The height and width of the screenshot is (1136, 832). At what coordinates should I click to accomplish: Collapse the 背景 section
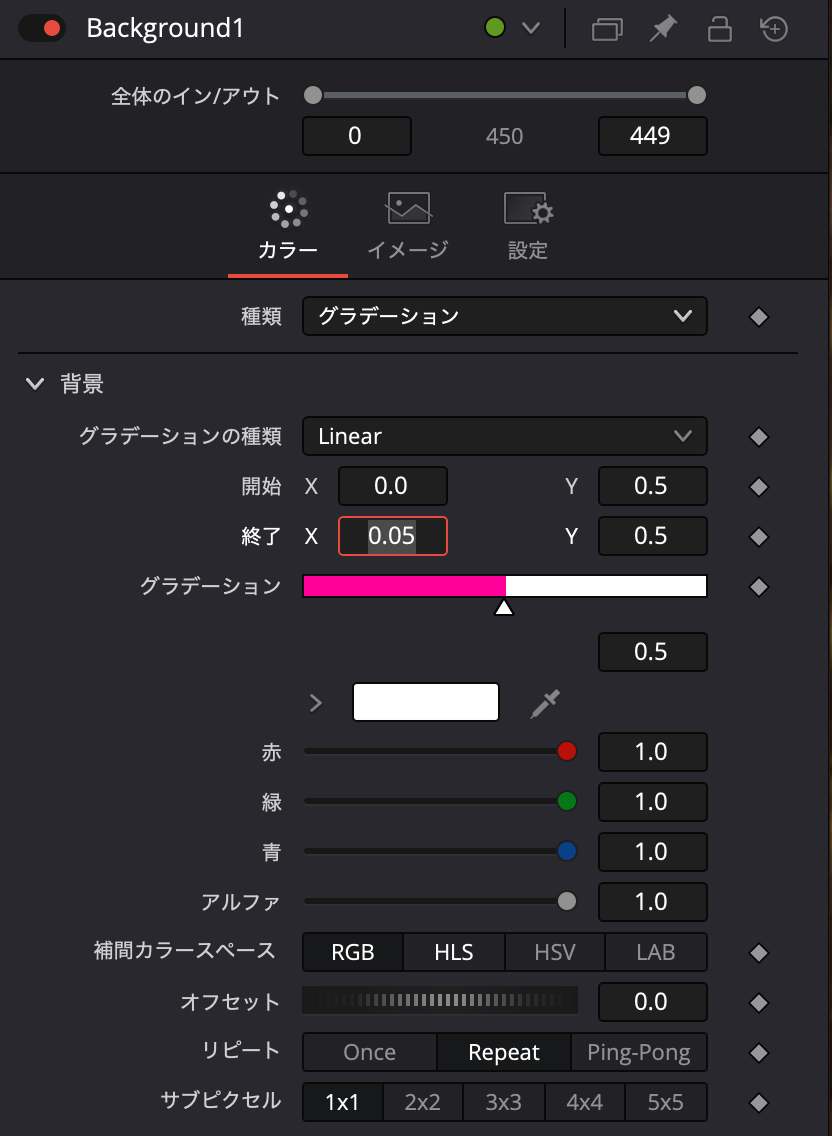point(35,383)
